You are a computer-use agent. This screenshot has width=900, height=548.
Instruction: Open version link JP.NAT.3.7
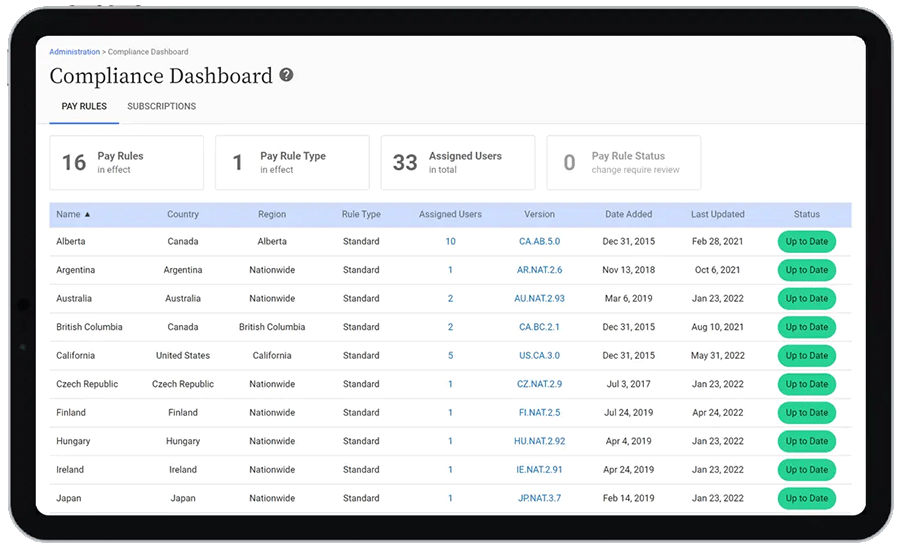[539, 498]
